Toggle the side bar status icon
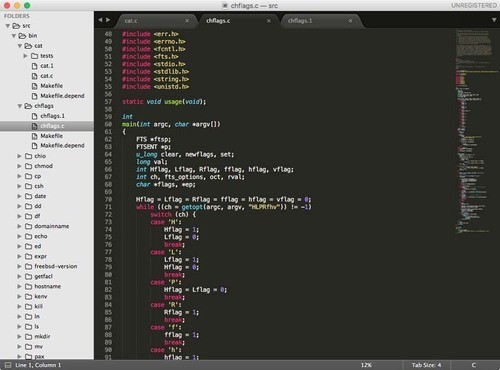This screenshot has width=500, height=370. pos(8,365)
